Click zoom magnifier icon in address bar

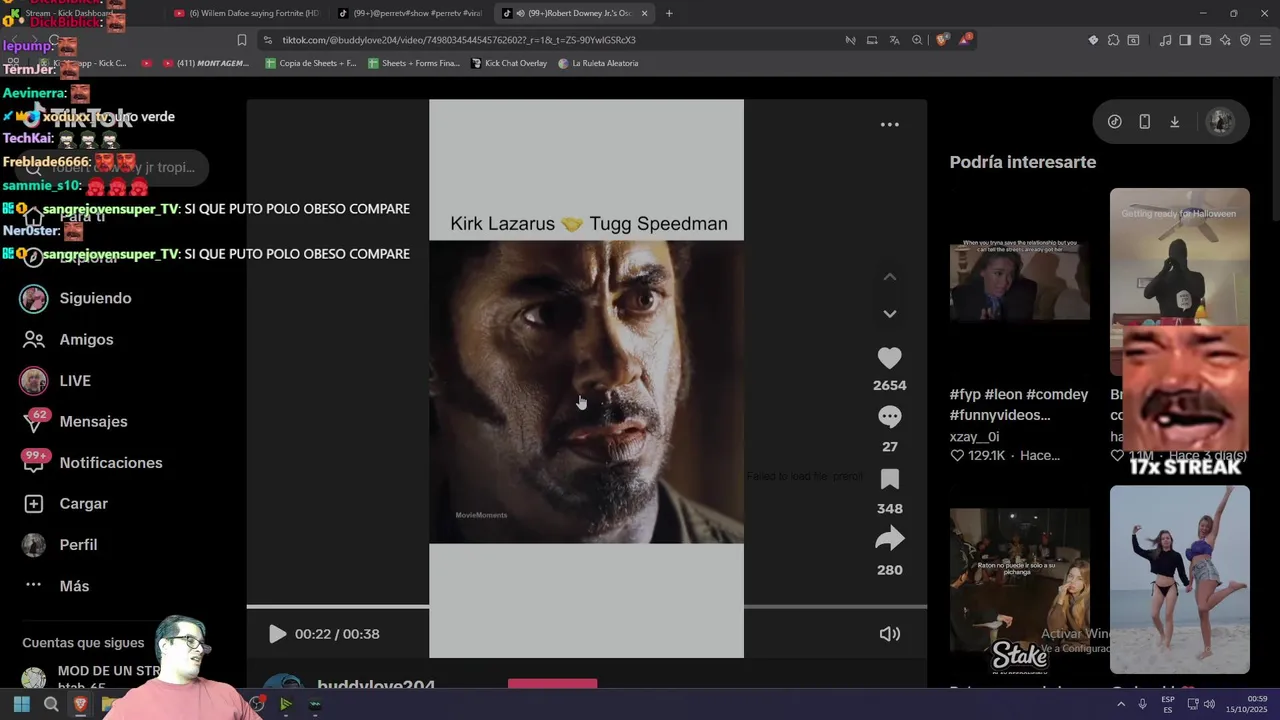916,40
